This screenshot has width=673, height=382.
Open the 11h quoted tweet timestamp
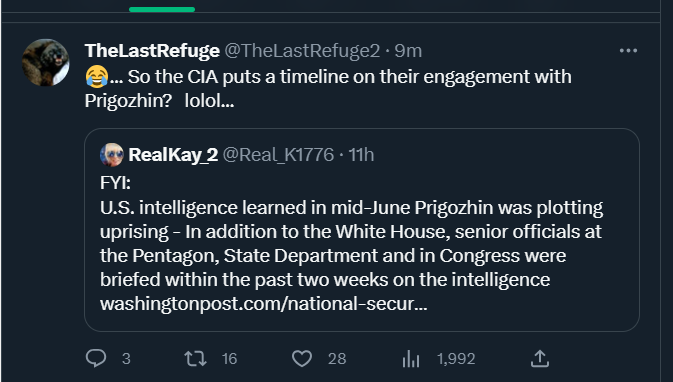[361, 155]
